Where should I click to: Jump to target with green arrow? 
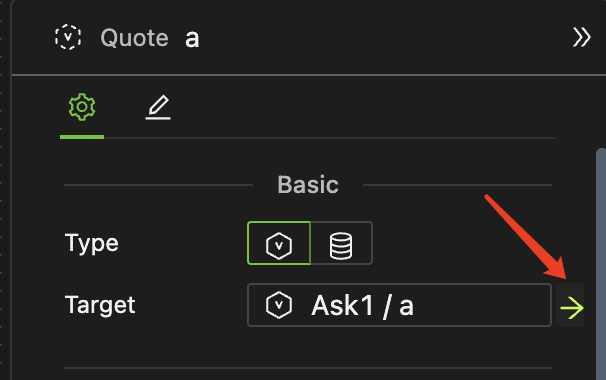pyautogui.click(x=571, y=308)
